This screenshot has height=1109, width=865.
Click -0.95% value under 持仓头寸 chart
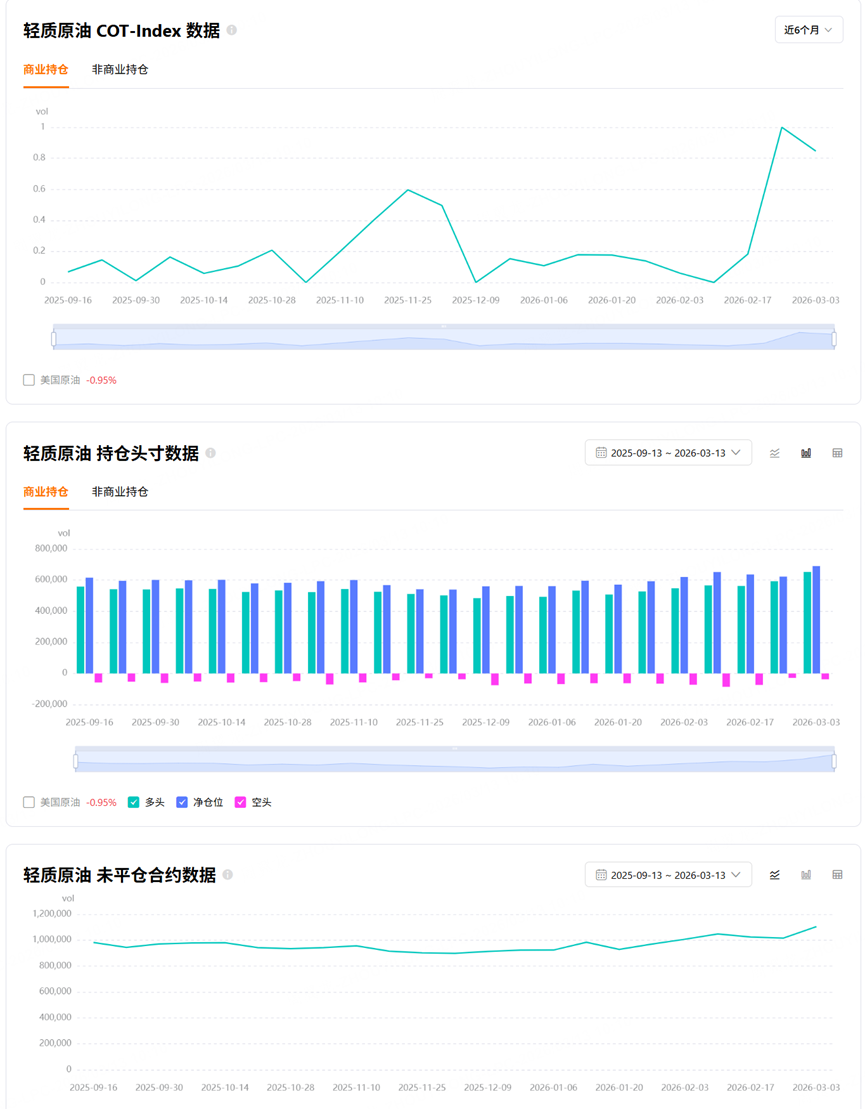[101, 803]
